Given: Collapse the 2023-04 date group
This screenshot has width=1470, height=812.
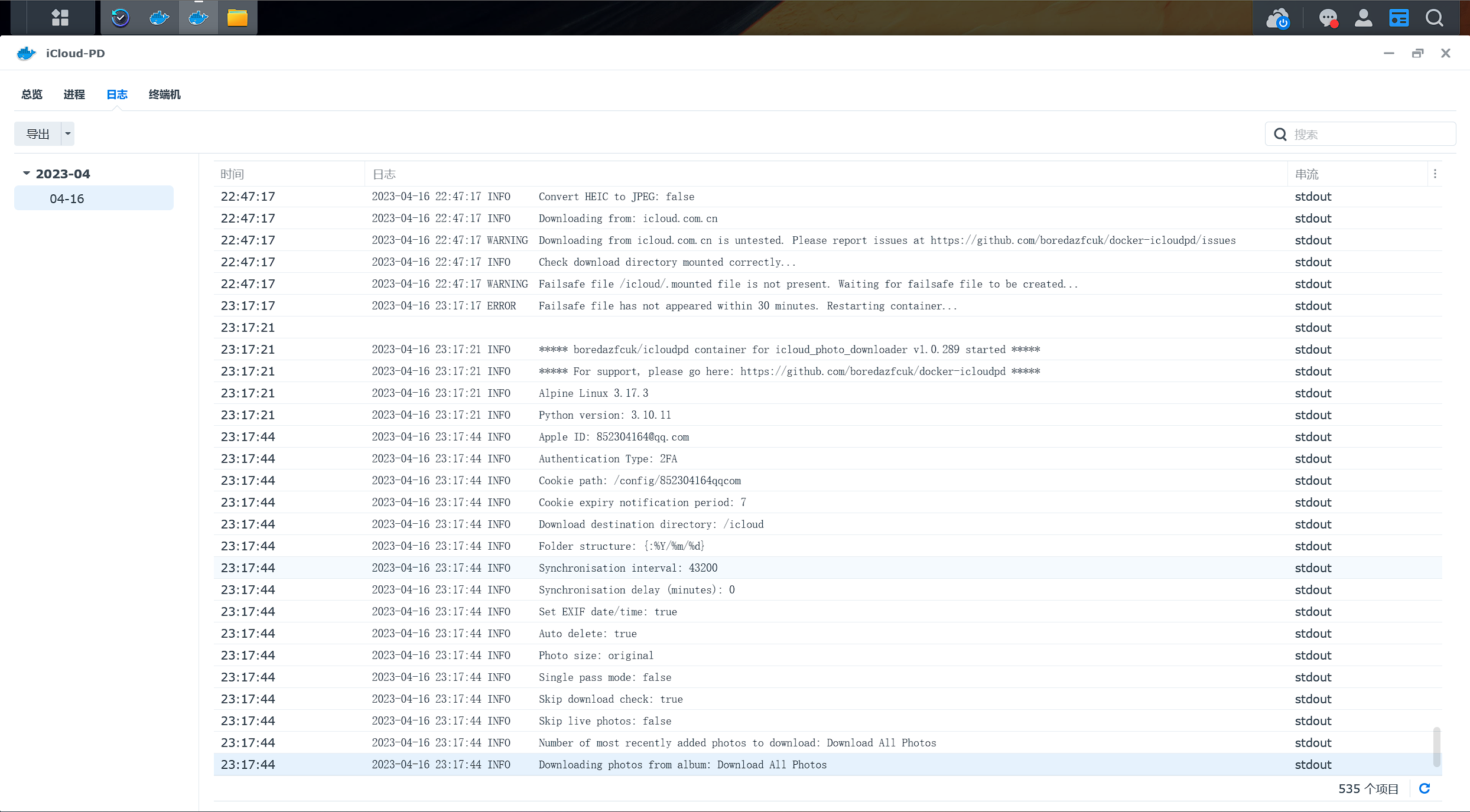Looking at the screenshot, I should (x=26, y=173).
